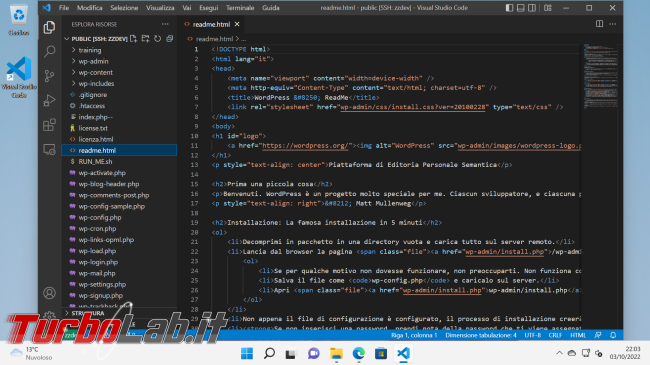
Task: Close the readme.html tab
Action: 237,24
